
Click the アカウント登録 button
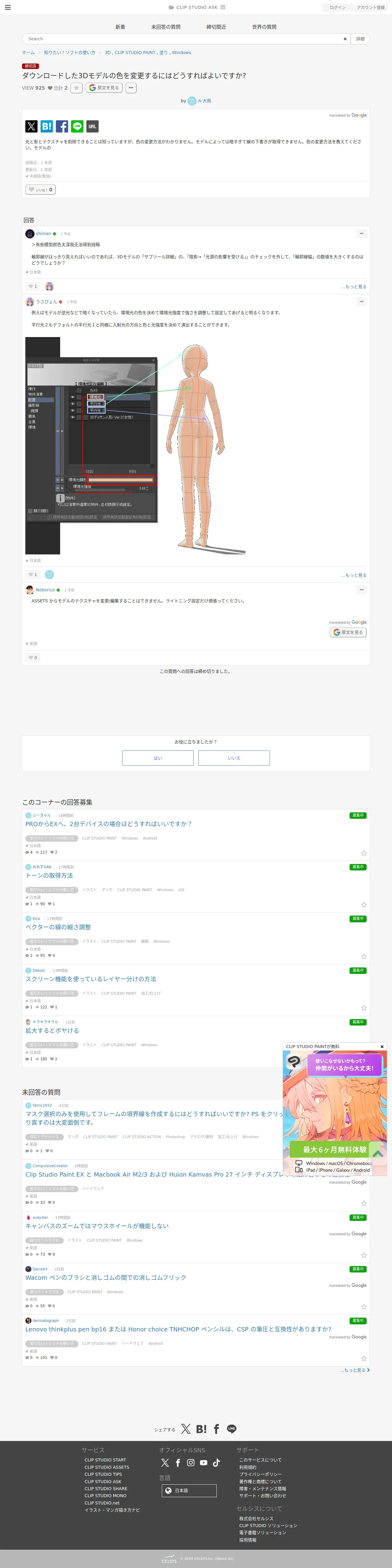pyautogui.click(x=371, y=7)
